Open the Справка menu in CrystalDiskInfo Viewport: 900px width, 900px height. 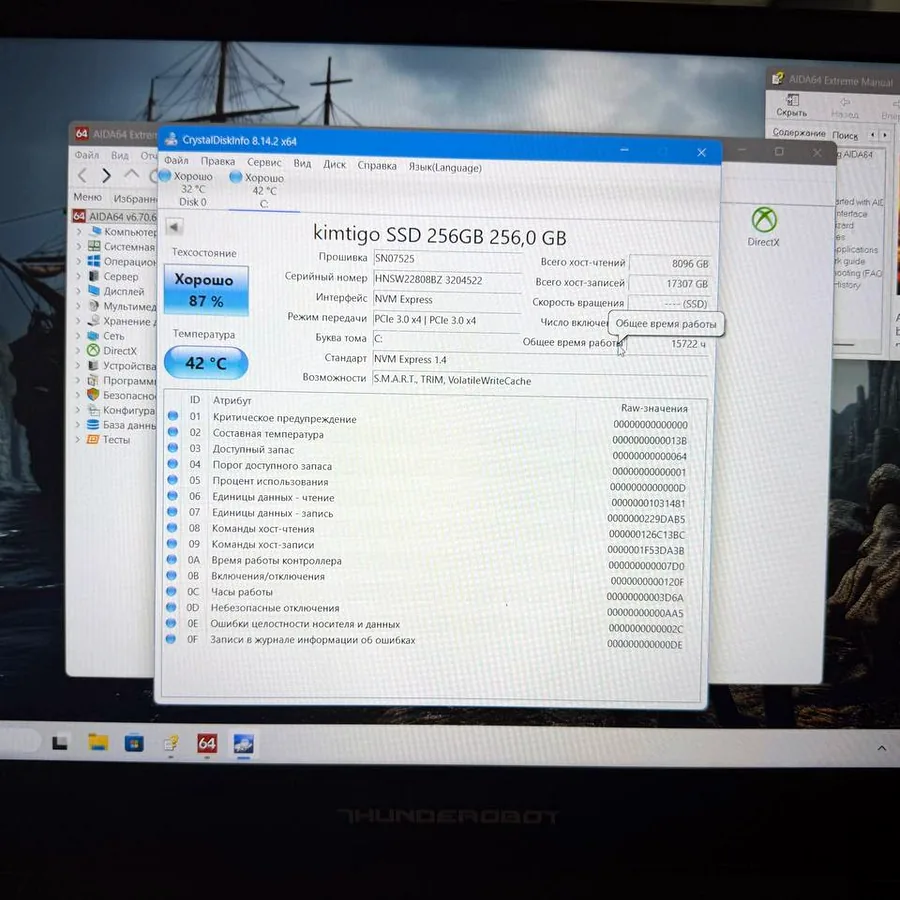(x=377, y=166)
